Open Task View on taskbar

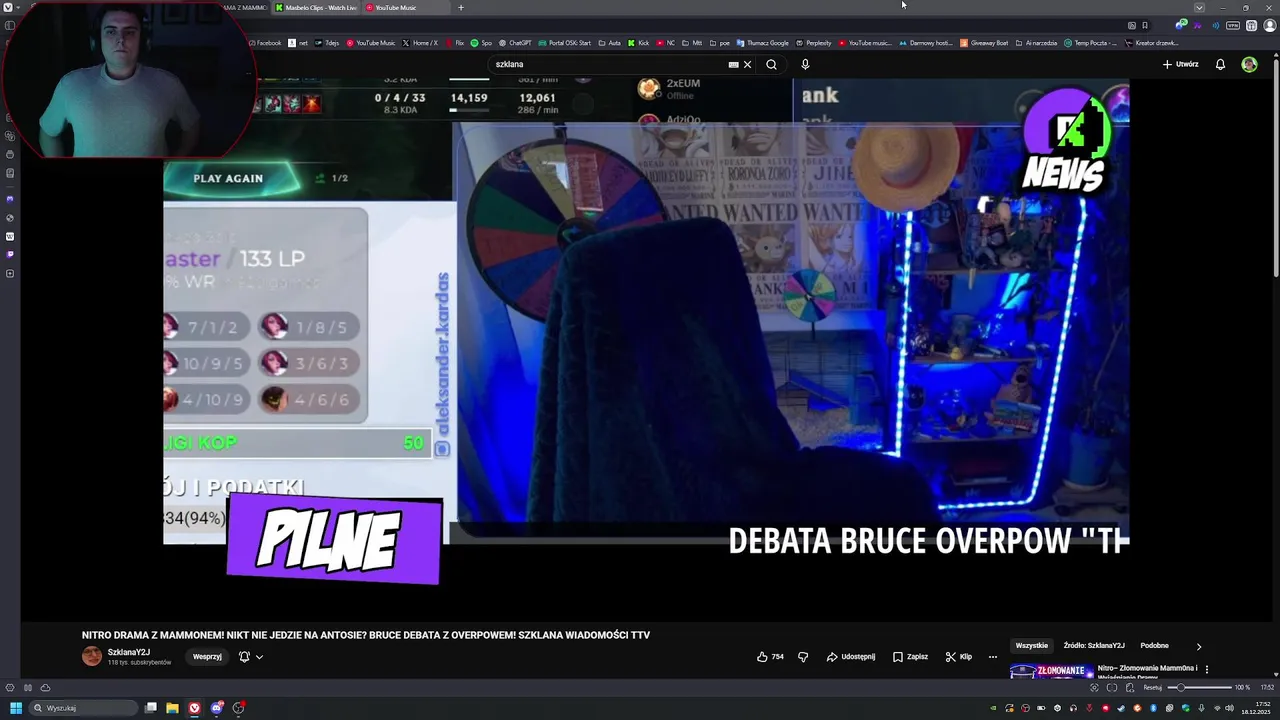(x=151, y=708)
